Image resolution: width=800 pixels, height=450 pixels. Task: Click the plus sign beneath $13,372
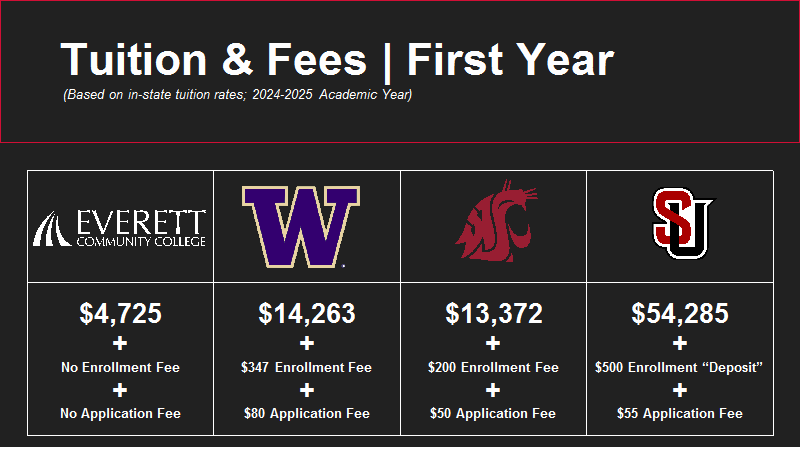493,343
